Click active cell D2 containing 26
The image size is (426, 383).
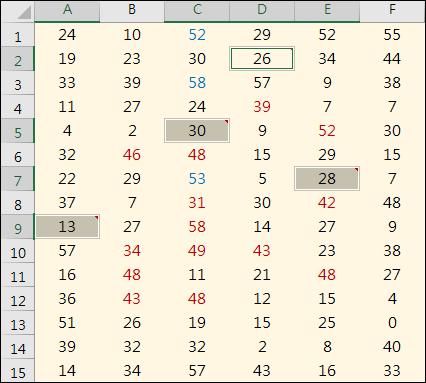262,59
